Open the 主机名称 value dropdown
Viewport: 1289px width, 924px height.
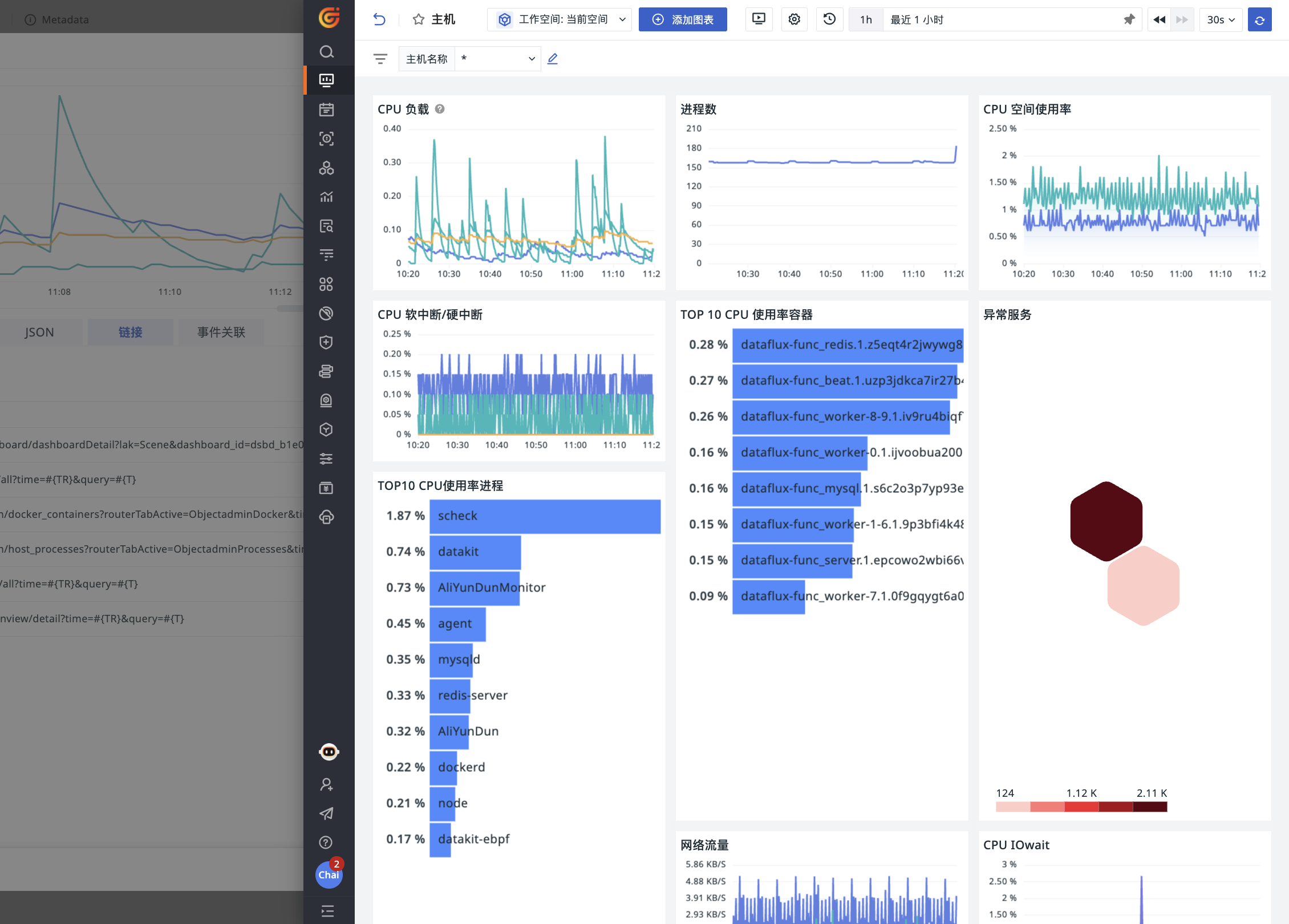pyautogui.click(x=498, y=59)
